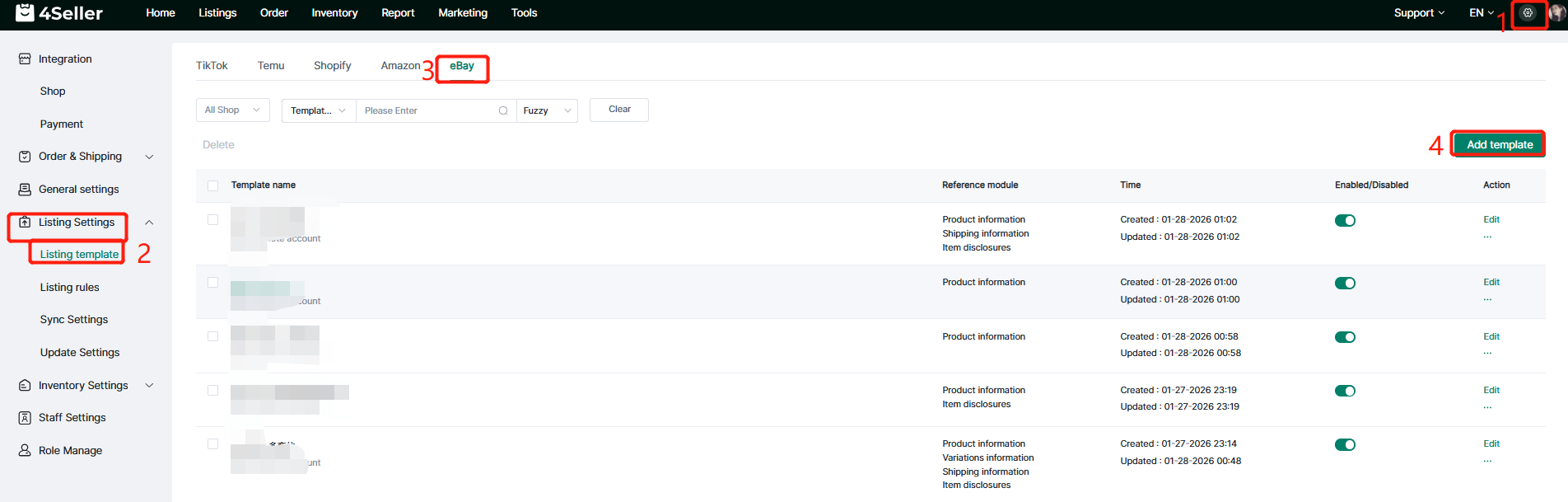
Task: Click the Add template button
Action: pyautogui.click(x=1499, y=144)
